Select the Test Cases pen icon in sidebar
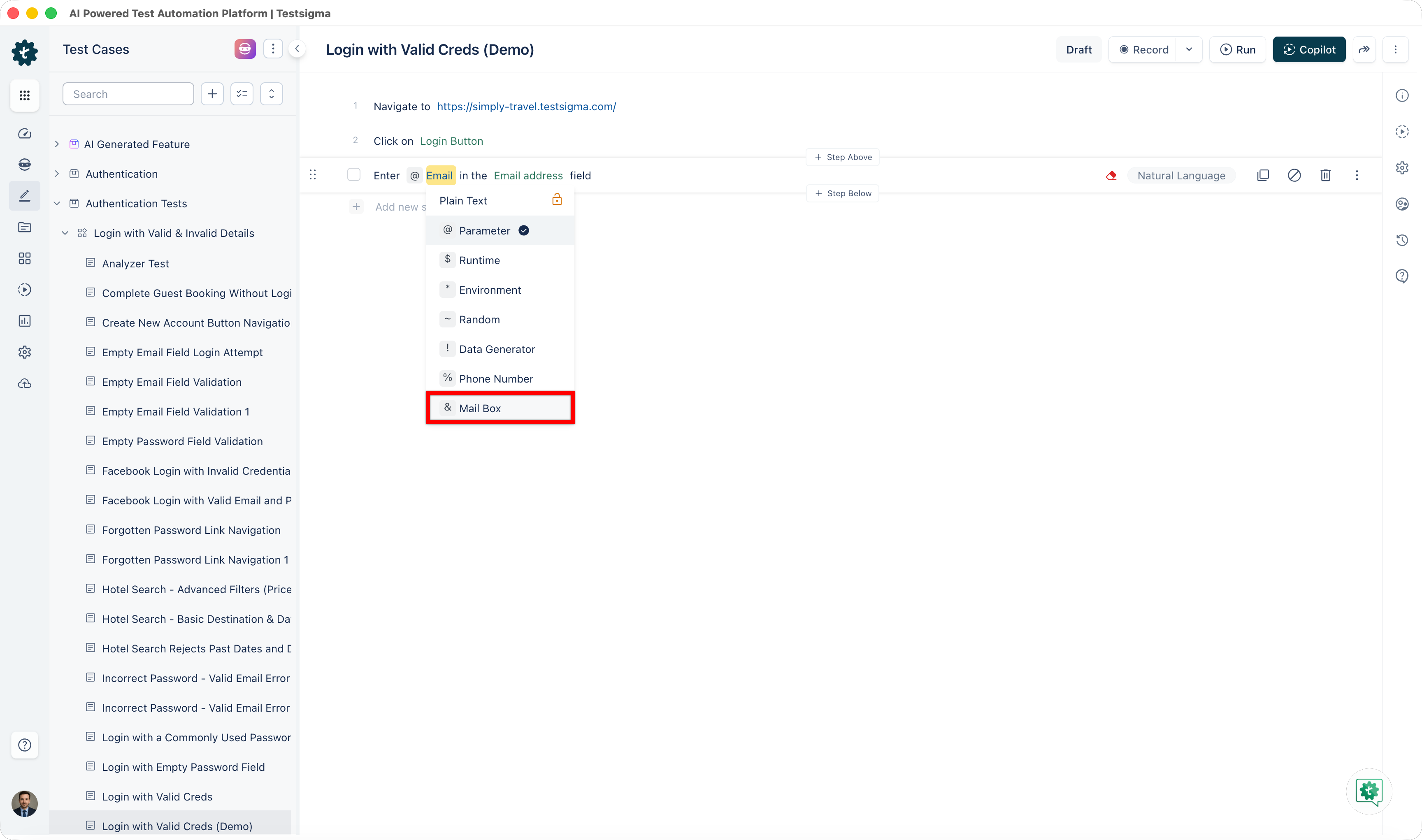Viewport: 1422px width, 840px height. point(24,195)
